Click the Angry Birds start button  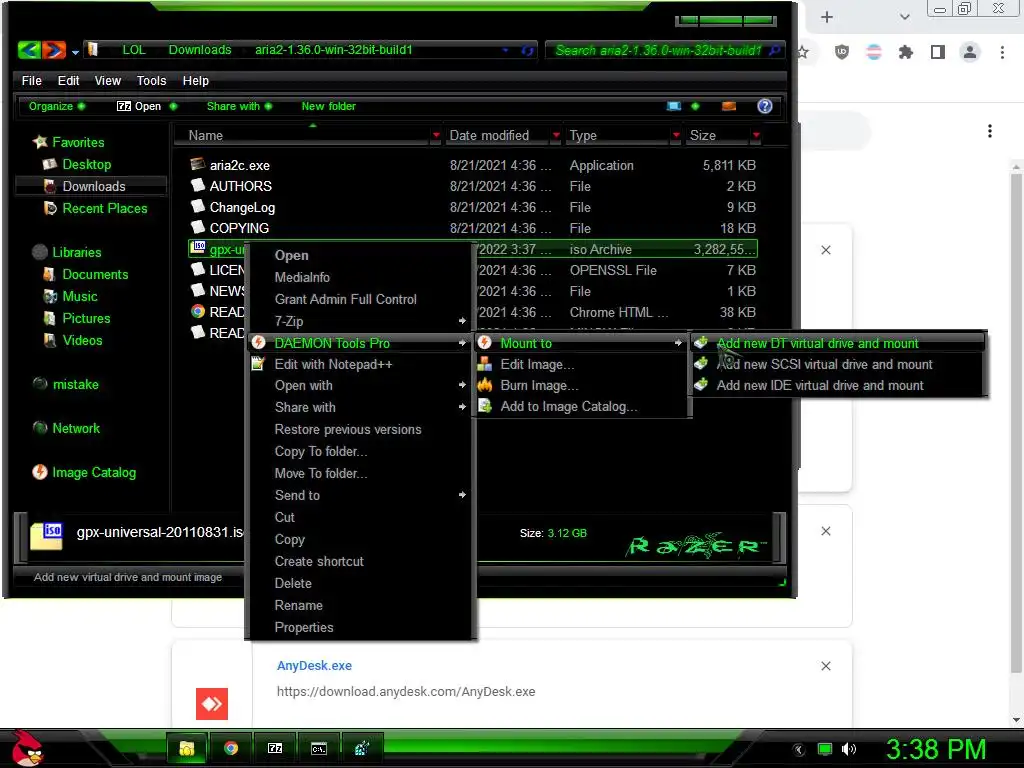[x=27, y=748]
